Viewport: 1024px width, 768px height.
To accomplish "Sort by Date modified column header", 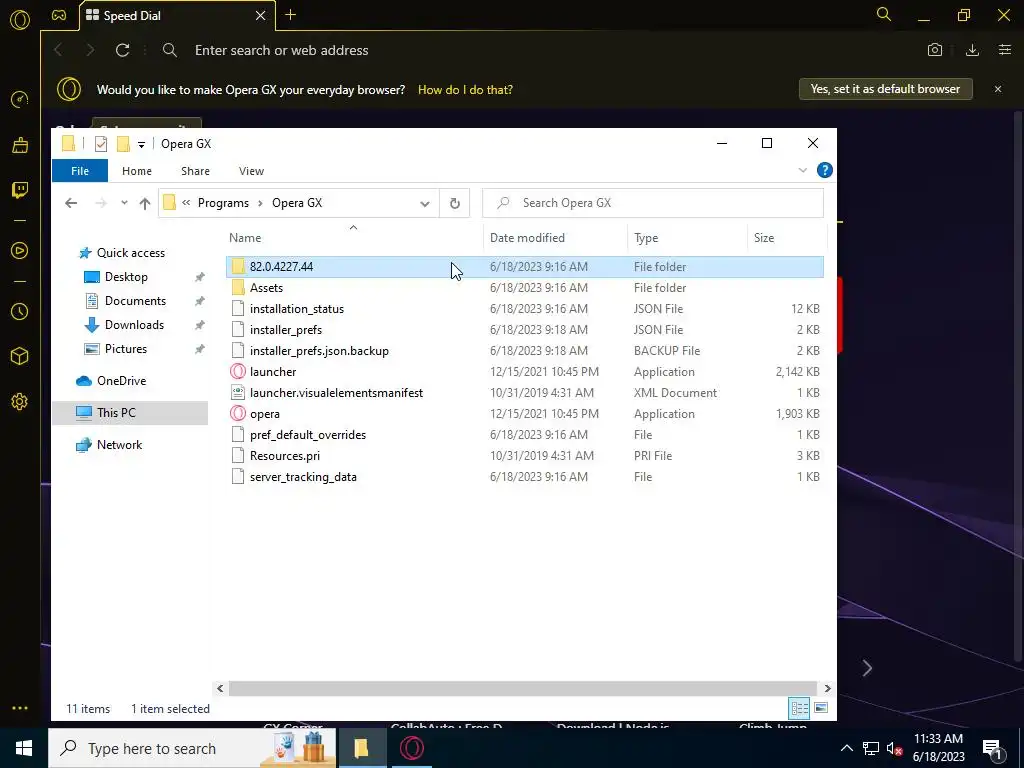I will [556, 238].
